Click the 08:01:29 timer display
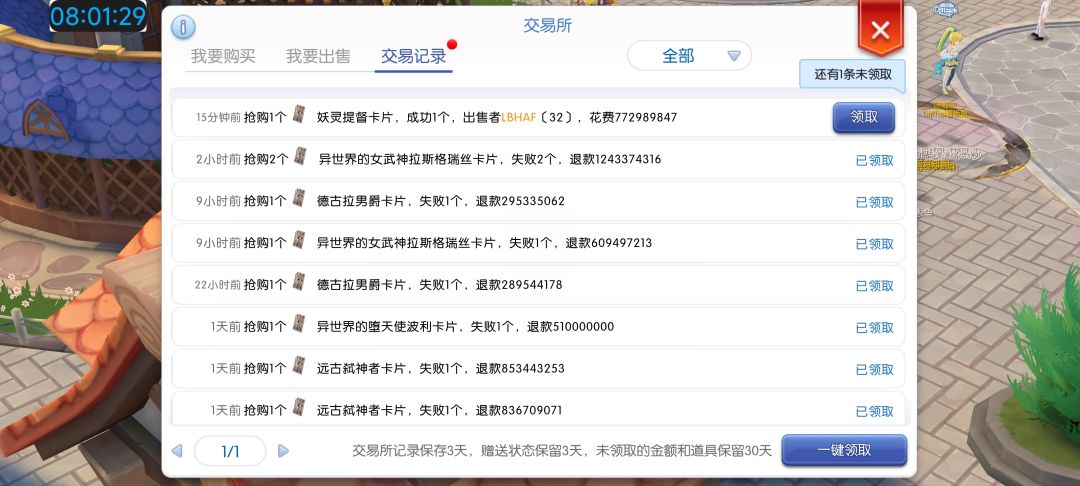This screenshot has width=1080, height=486. coord(98,16)
